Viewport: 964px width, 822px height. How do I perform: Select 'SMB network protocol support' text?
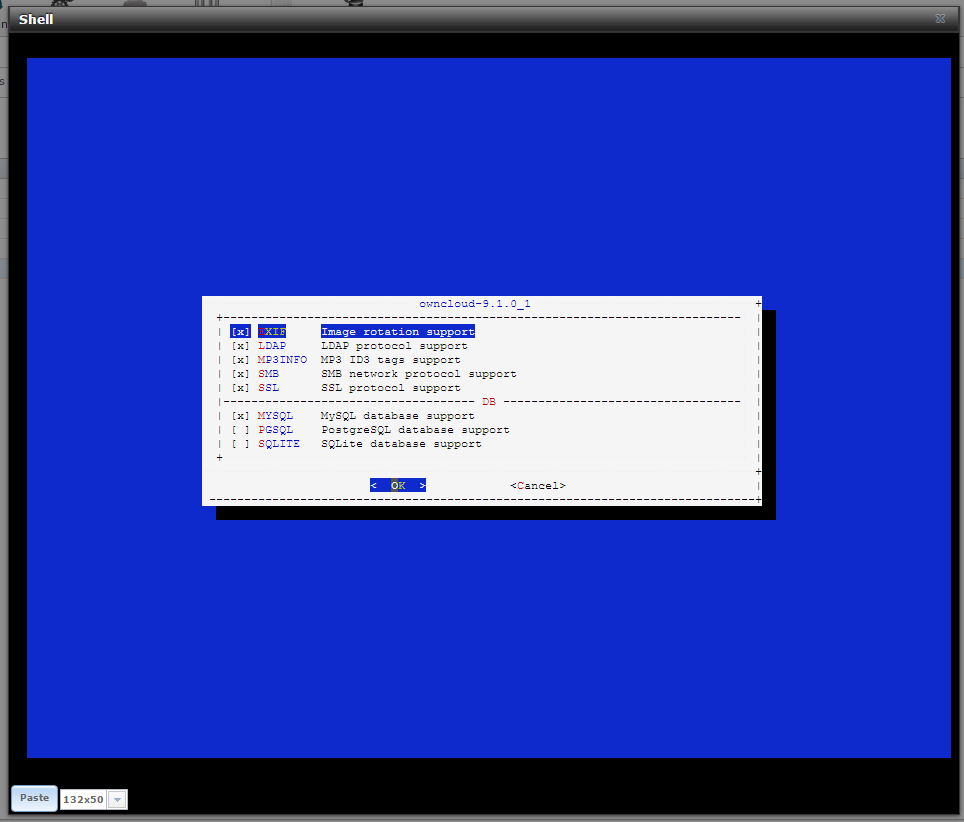419,374
